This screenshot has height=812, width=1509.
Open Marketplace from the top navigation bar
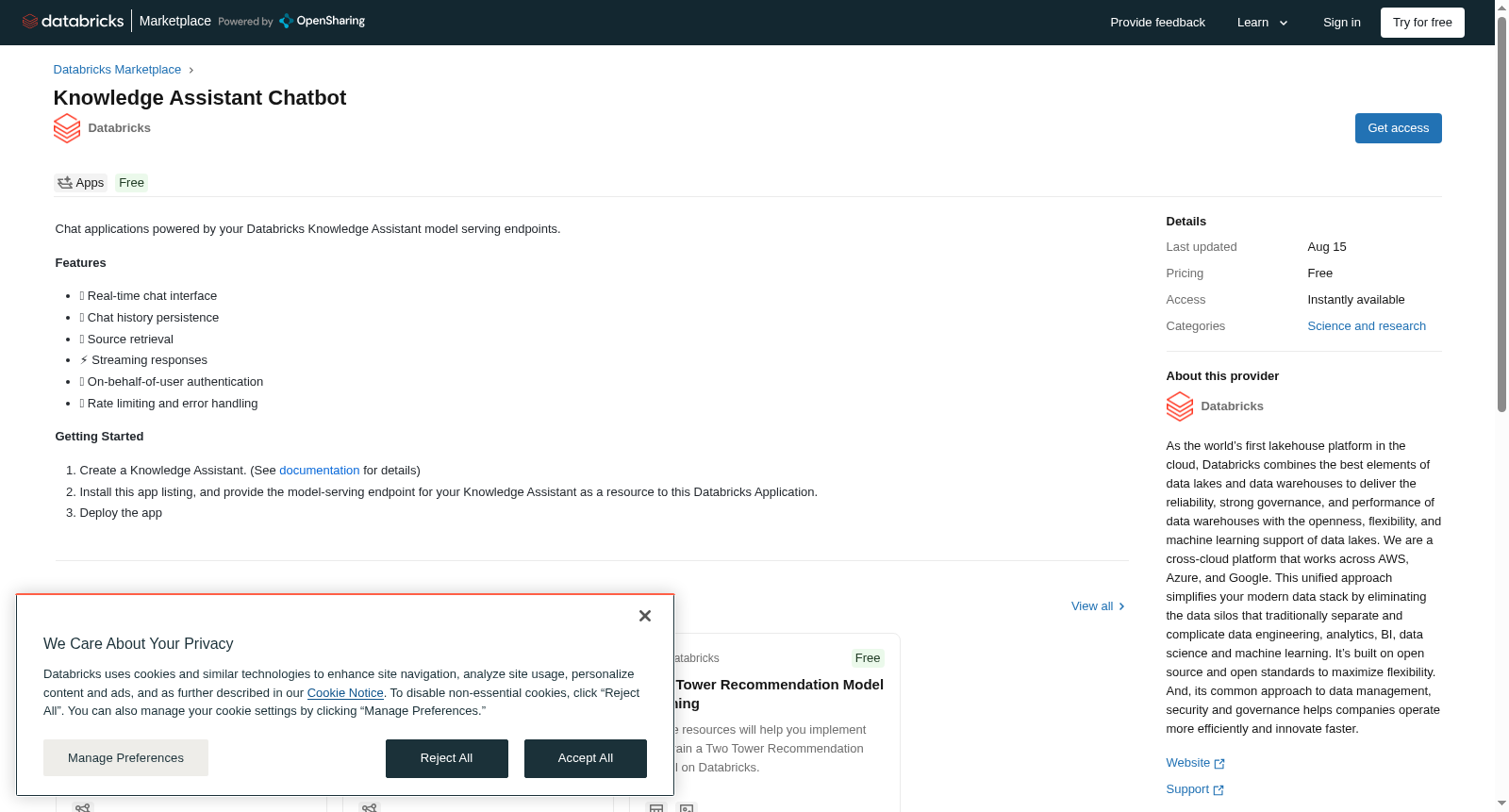click(175, 21)
